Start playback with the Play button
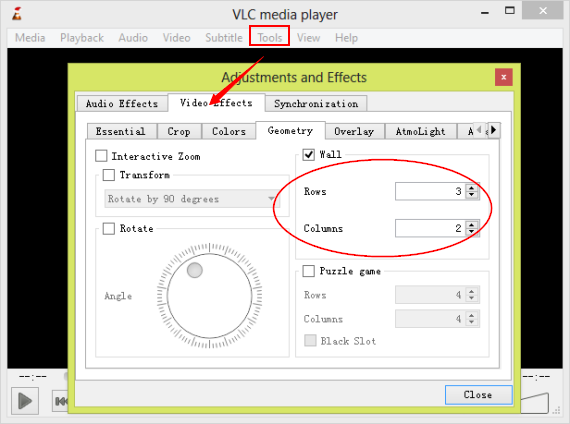 [x=25, y=401]
